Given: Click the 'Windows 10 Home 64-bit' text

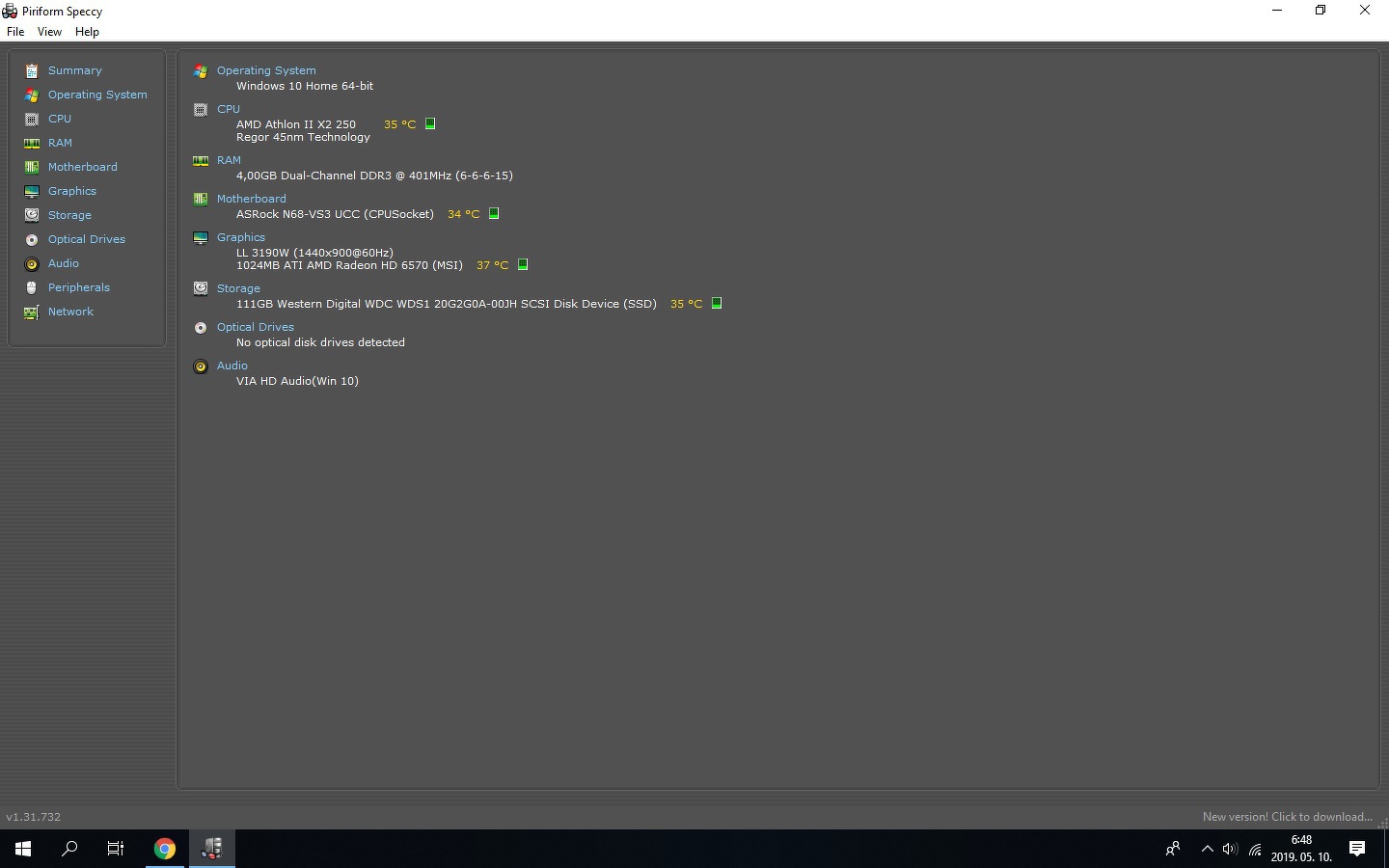Looking at the screenshot, I should tap(305, 86).
